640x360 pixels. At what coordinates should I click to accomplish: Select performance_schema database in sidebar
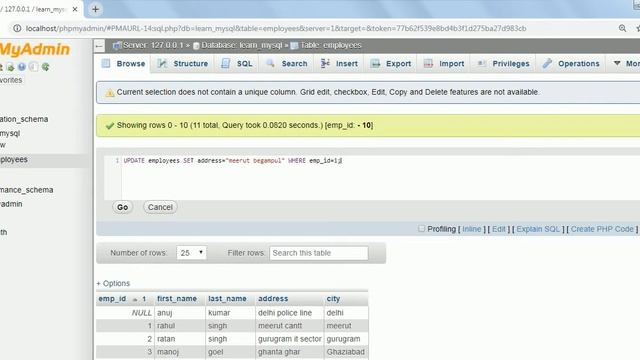click(x=27, y=190)
